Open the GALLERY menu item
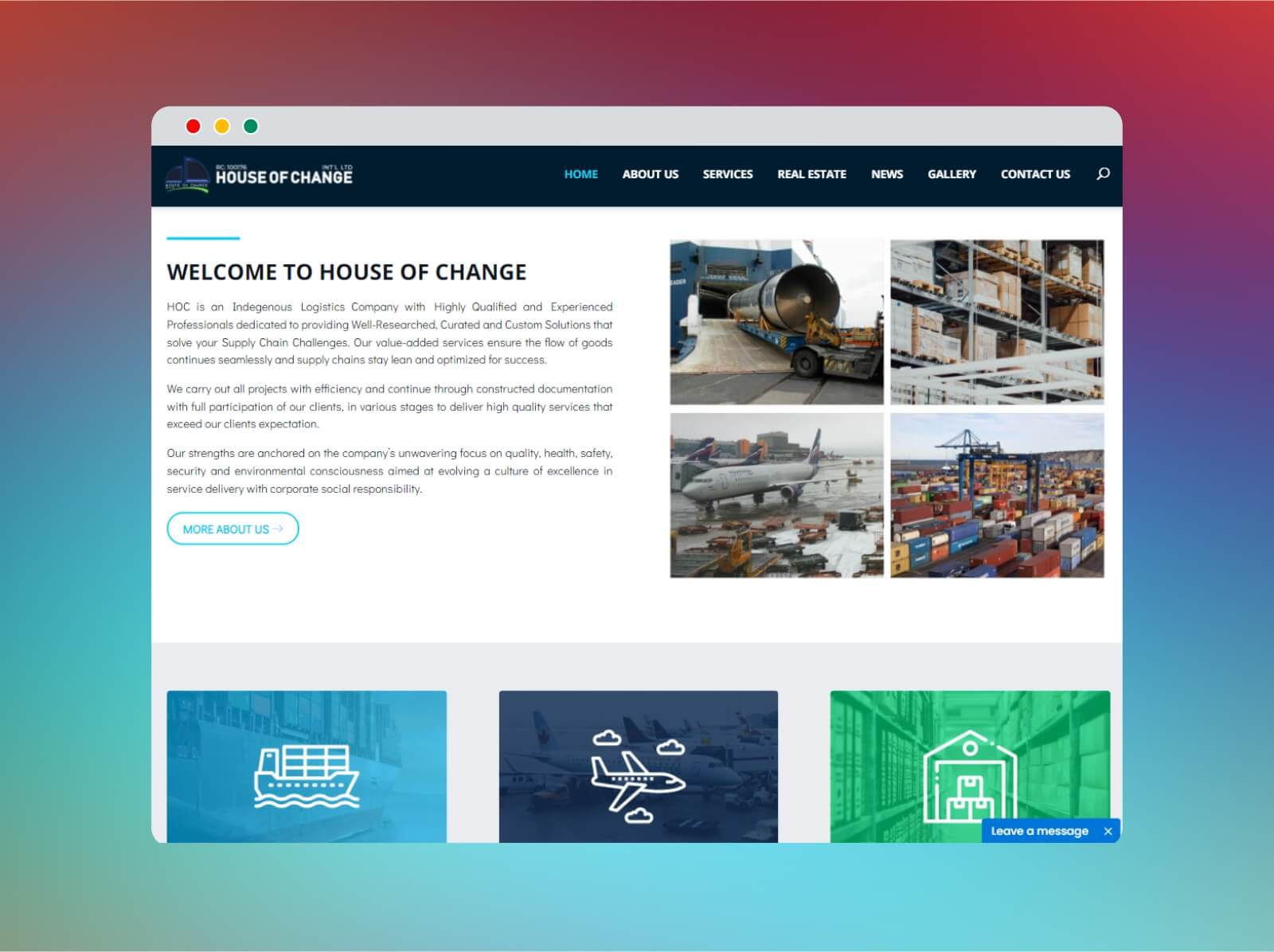 (x=952, y=174)
